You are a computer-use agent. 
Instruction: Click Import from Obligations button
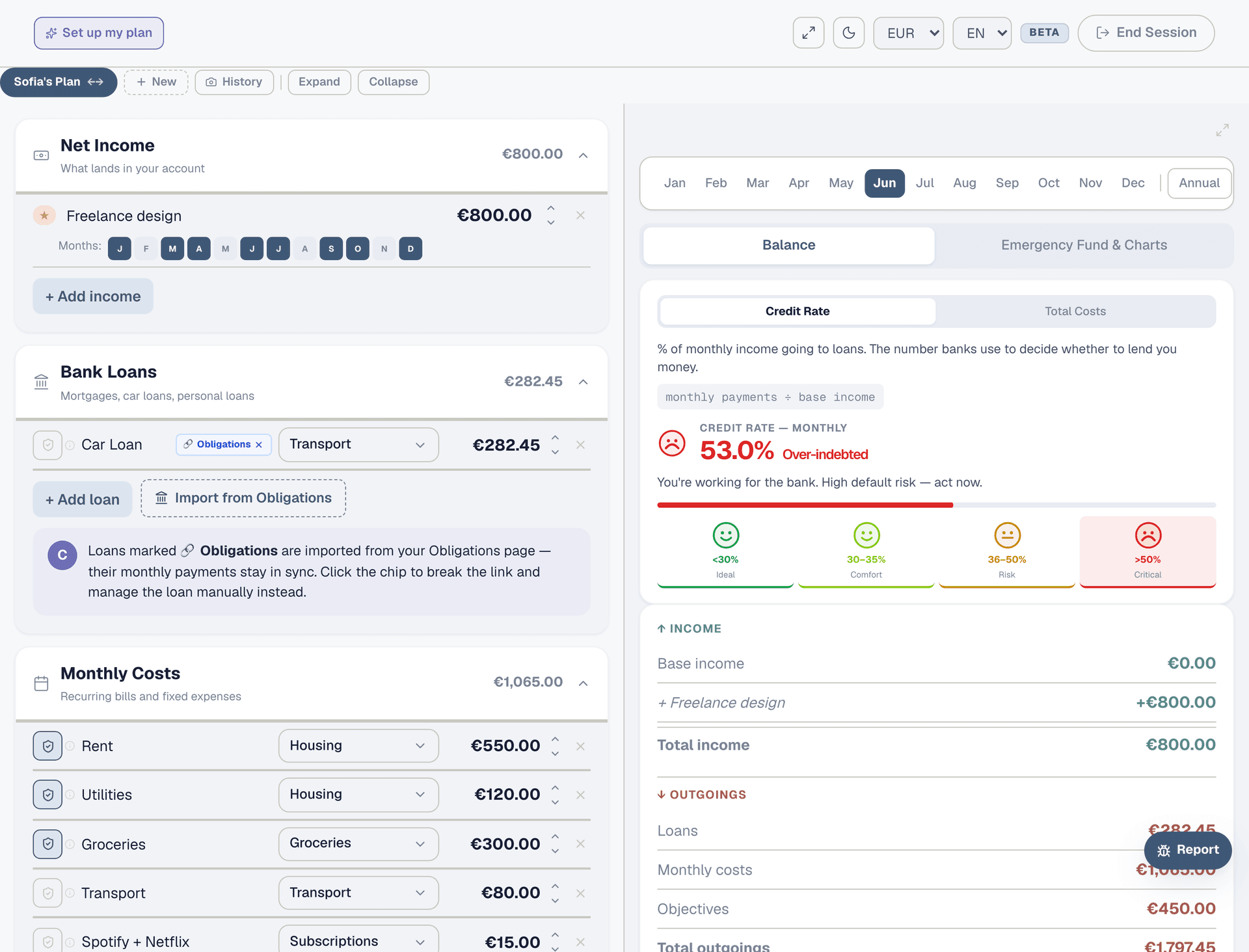pyautogui.click(x=243, y=498)
